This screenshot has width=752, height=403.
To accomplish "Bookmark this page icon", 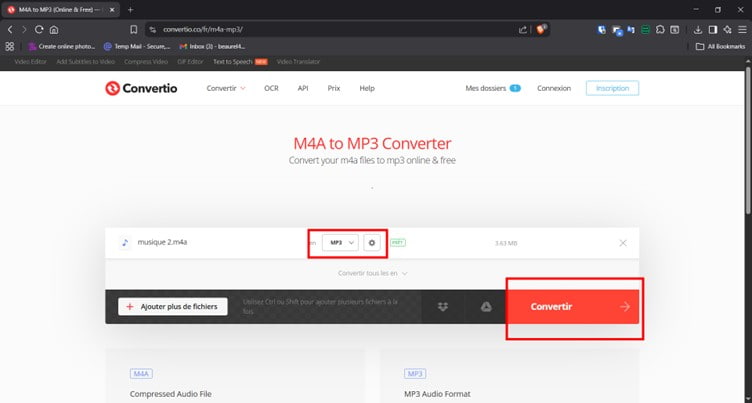I will point(134,29).
